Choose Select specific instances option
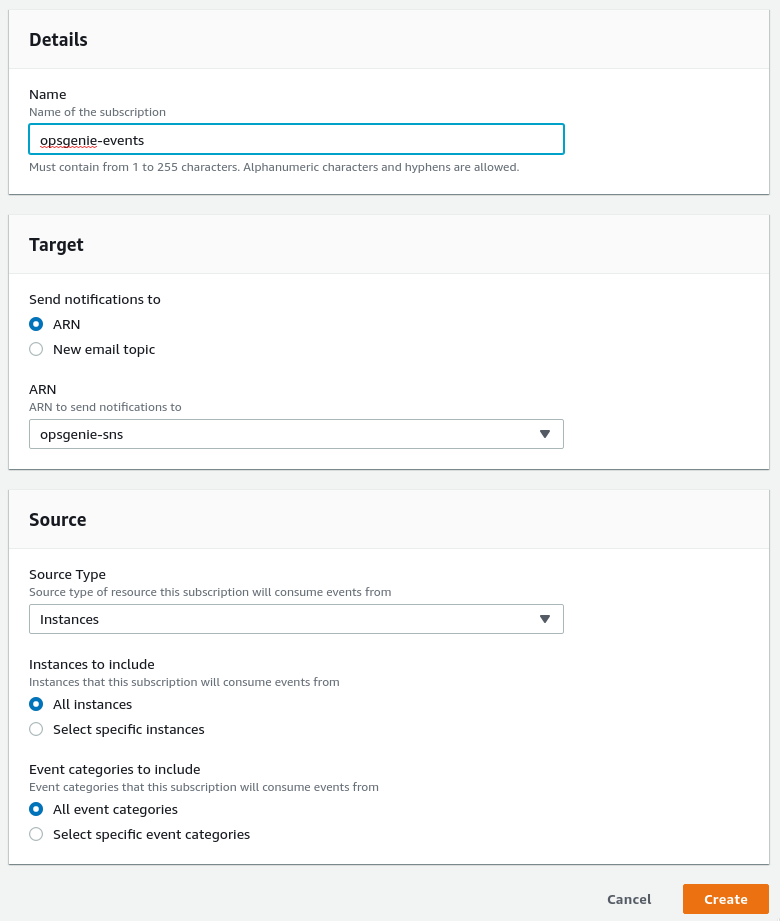The width and height of the screenshot is (780, 921). [x=36, y=730]
